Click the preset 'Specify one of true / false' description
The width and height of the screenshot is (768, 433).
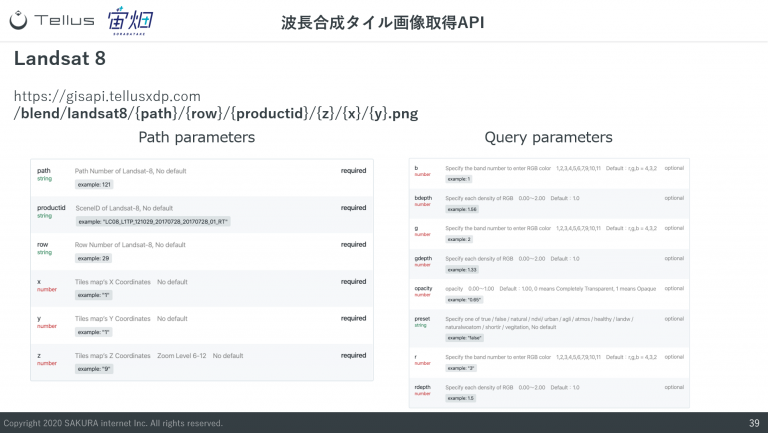coord(539,323)
